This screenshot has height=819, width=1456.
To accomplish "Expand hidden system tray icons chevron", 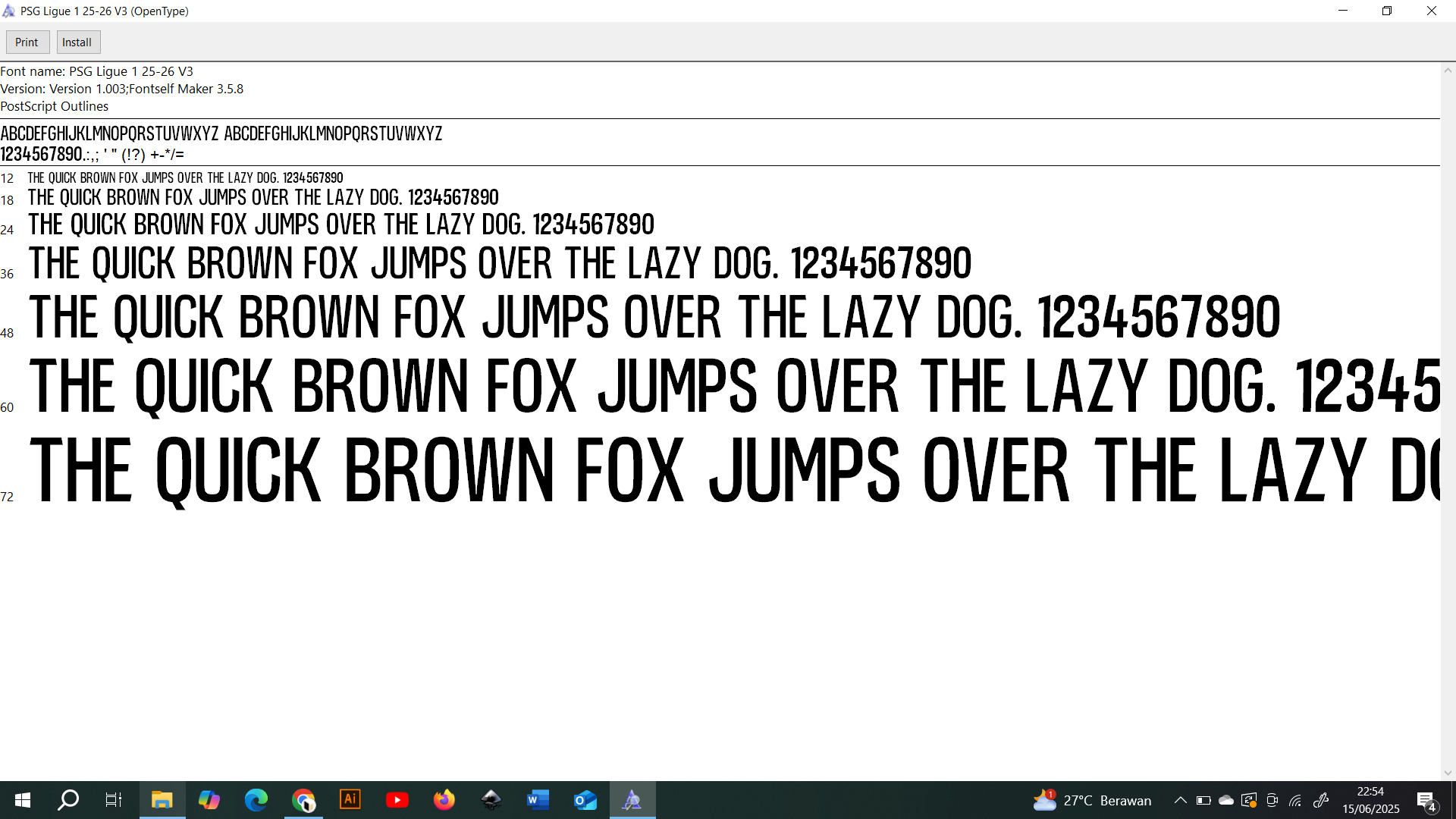I will [x=1180, y=800].
